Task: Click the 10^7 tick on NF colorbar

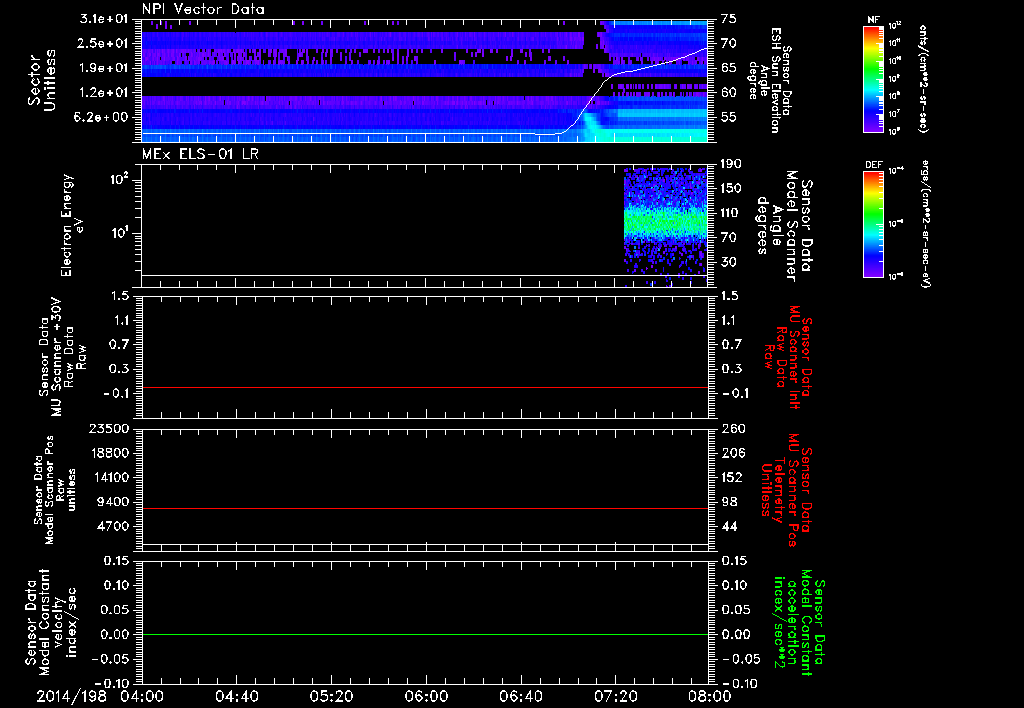Action: pos(895,114)
